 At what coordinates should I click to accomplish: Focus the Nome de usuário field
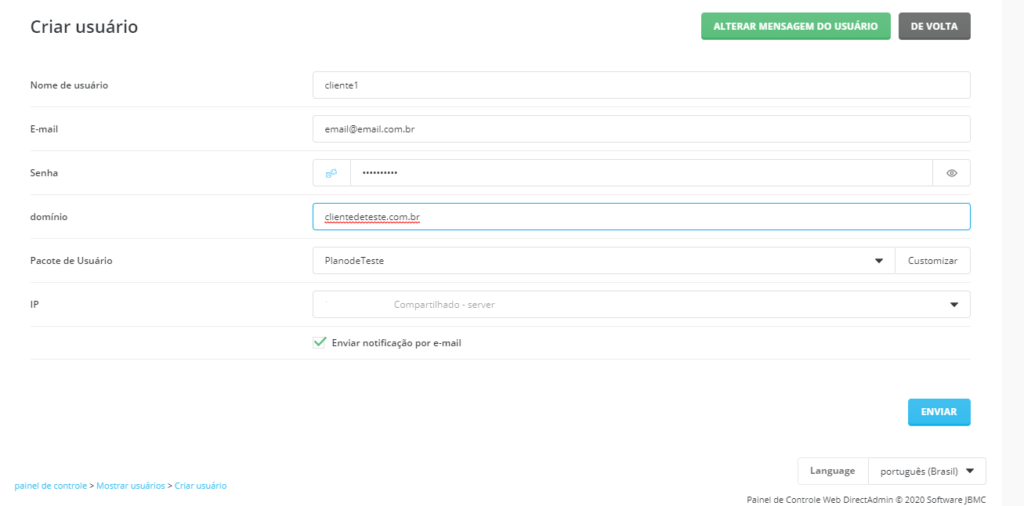[641, 85]
